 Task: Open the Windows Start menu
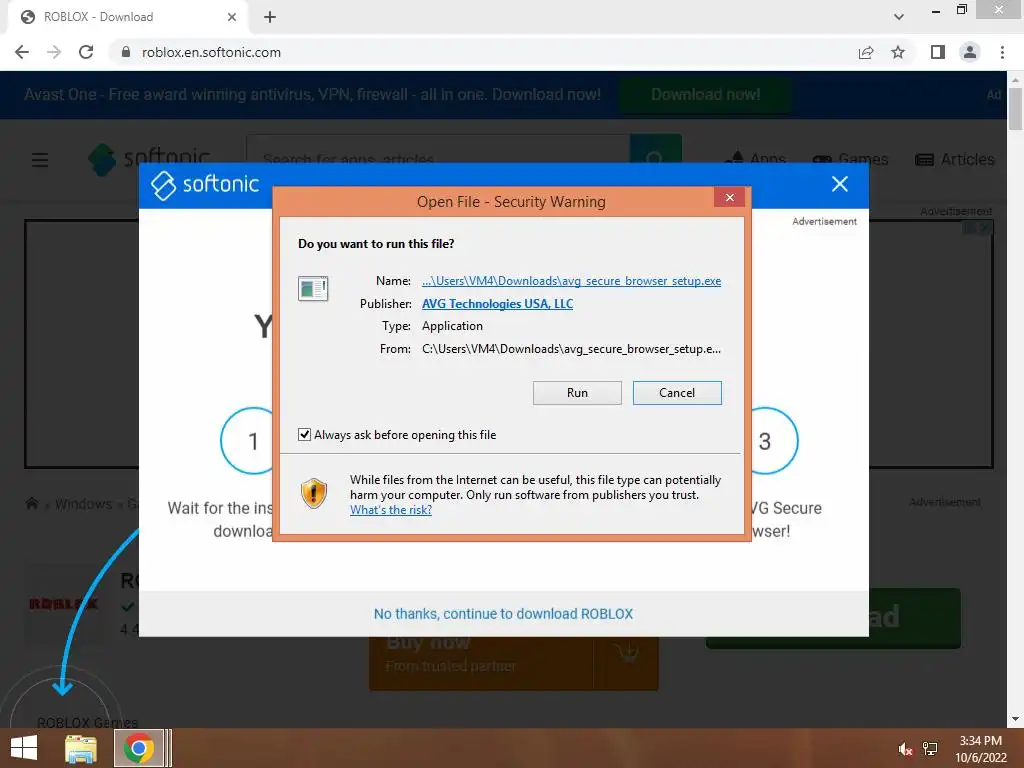[24, 748]
